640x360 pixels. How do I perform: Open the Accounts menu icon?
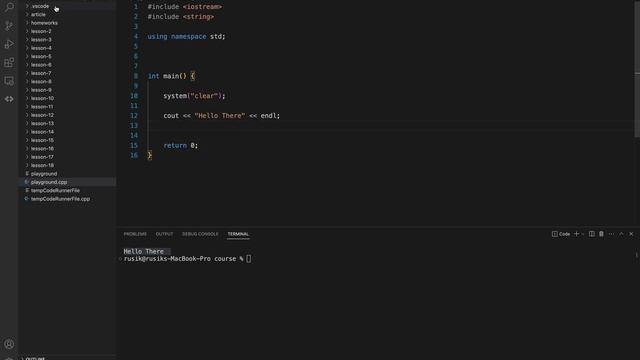[x=9, y=344]
